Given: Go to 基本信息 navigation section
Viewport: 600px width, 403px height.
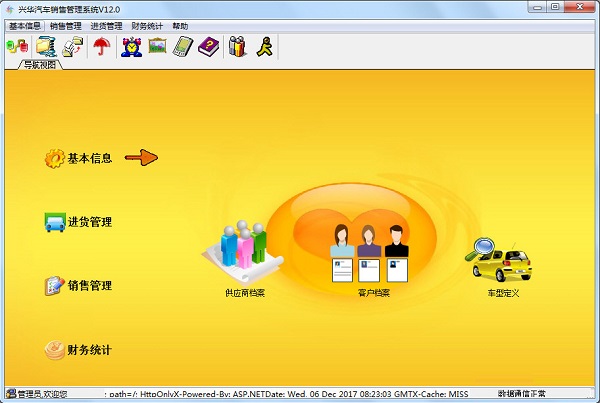Looking at the screenshot, I should coord(90,158).
